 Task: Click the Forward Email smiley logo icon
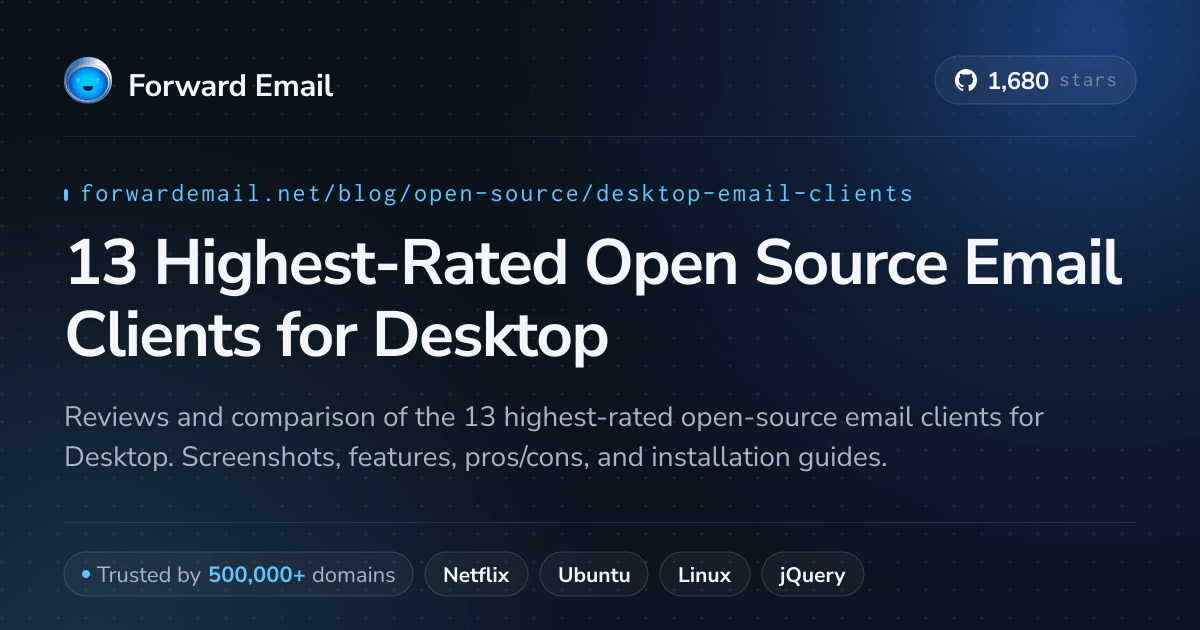[x=87, y=81]
